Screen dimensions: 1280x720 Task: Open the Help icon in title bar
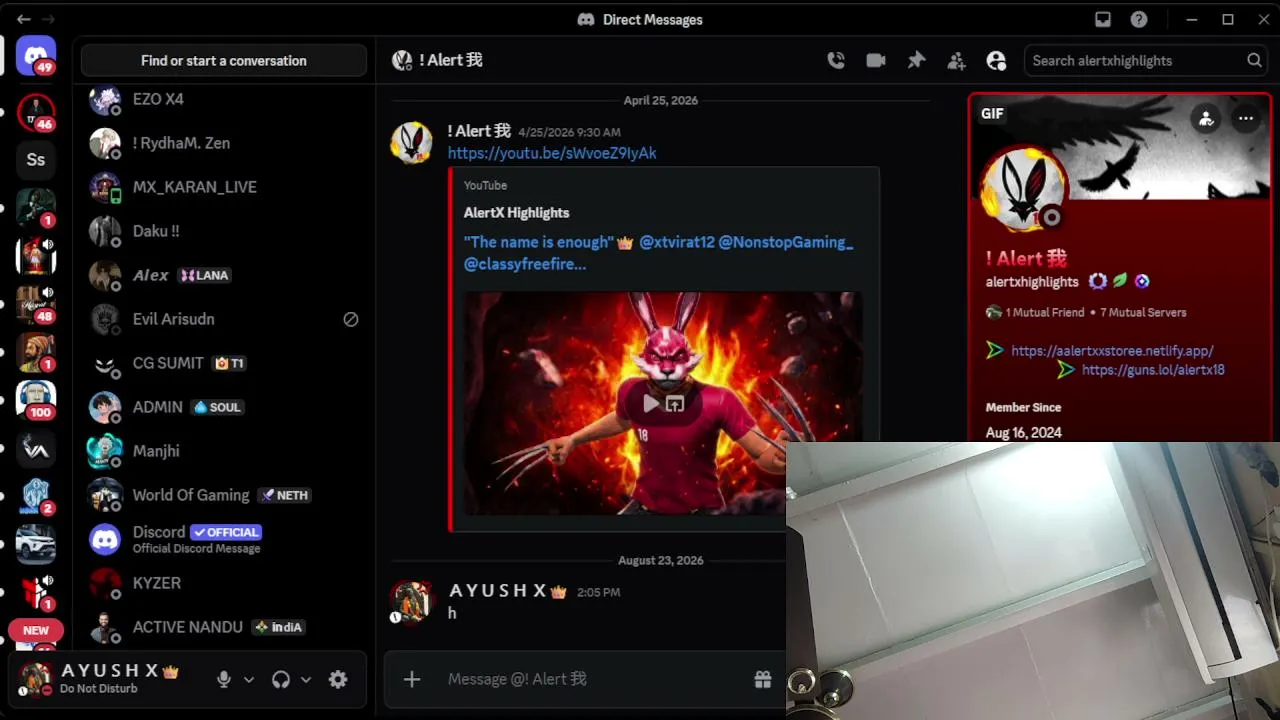click(x=1139, y=19)
